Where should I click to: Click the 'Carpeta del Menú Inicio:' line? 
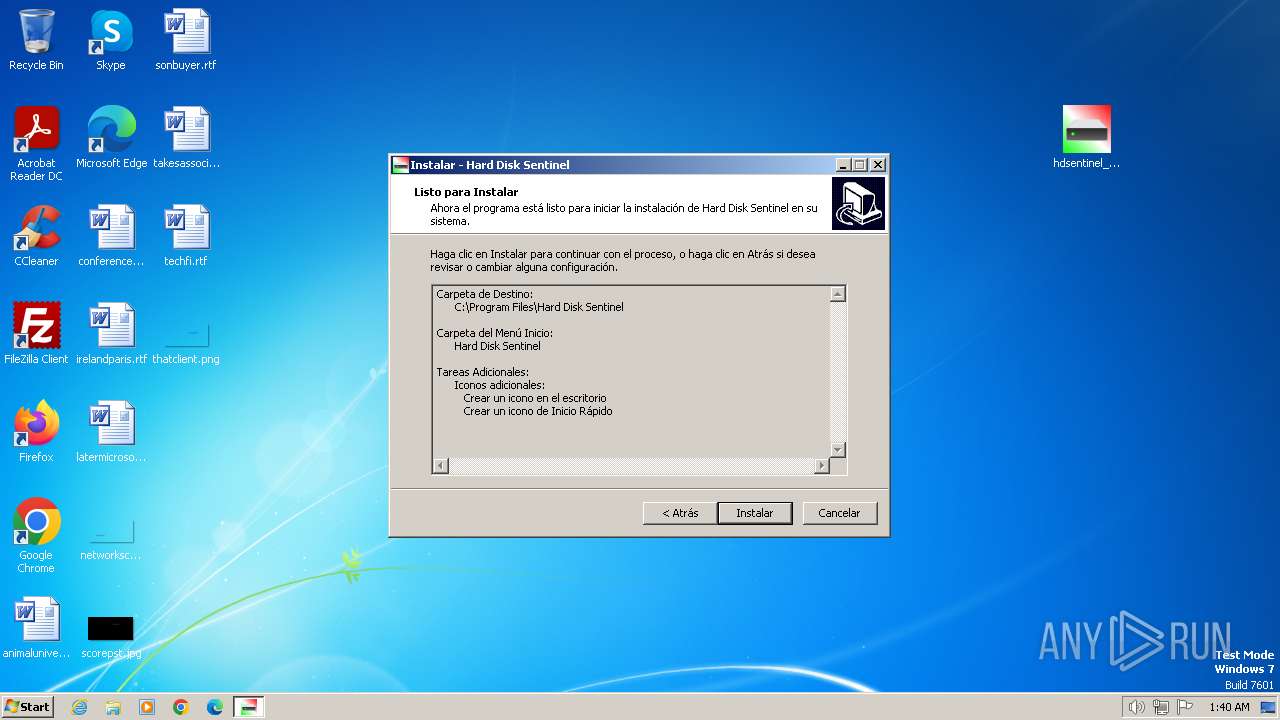pos(494,333)
